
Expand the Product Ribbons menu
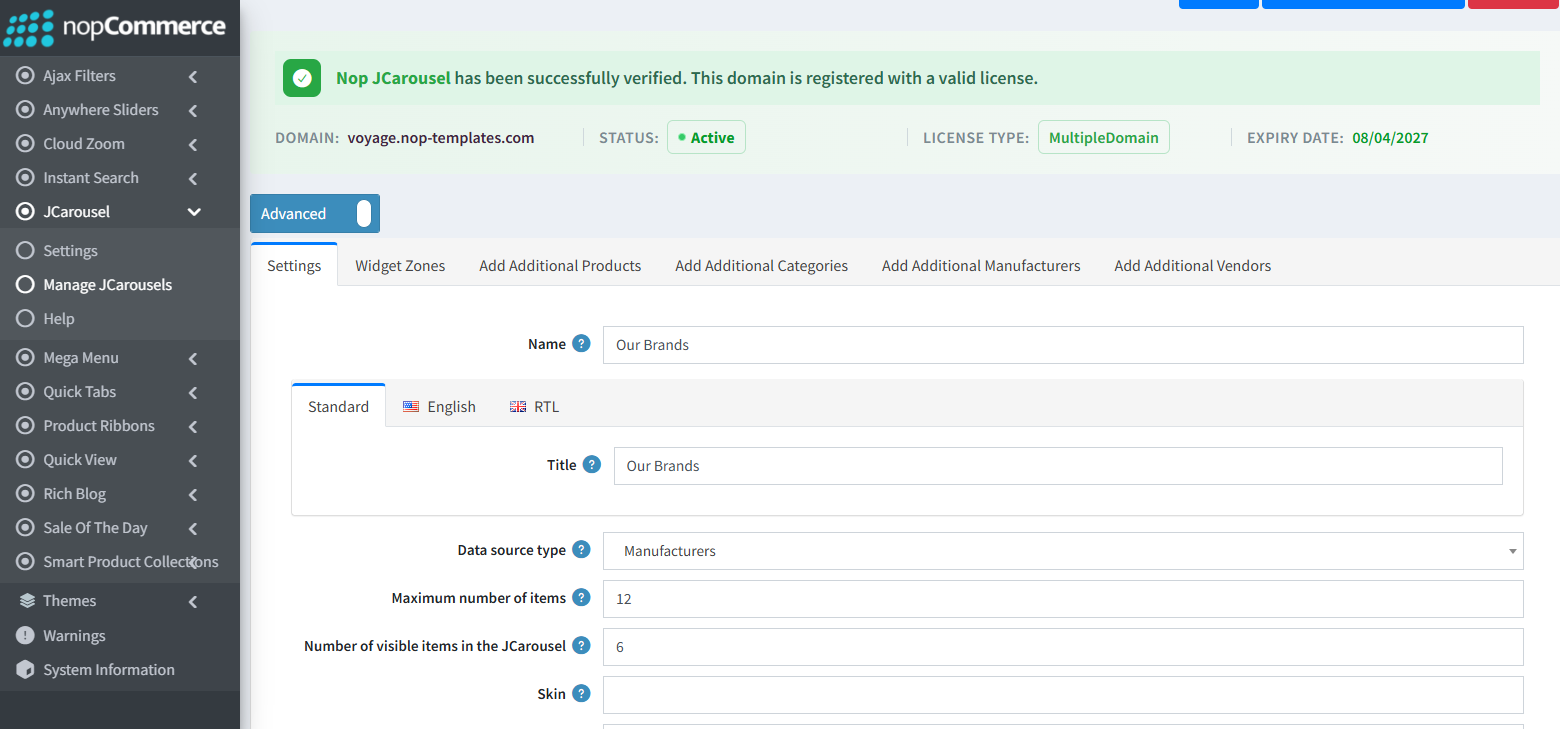coord(193,426)
